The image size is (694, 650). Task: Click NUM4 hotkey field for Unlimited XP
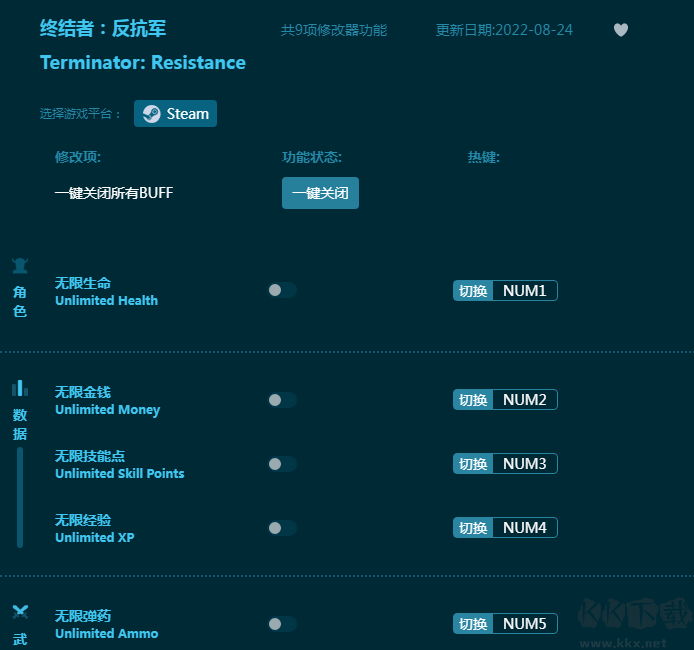(525, 528)
